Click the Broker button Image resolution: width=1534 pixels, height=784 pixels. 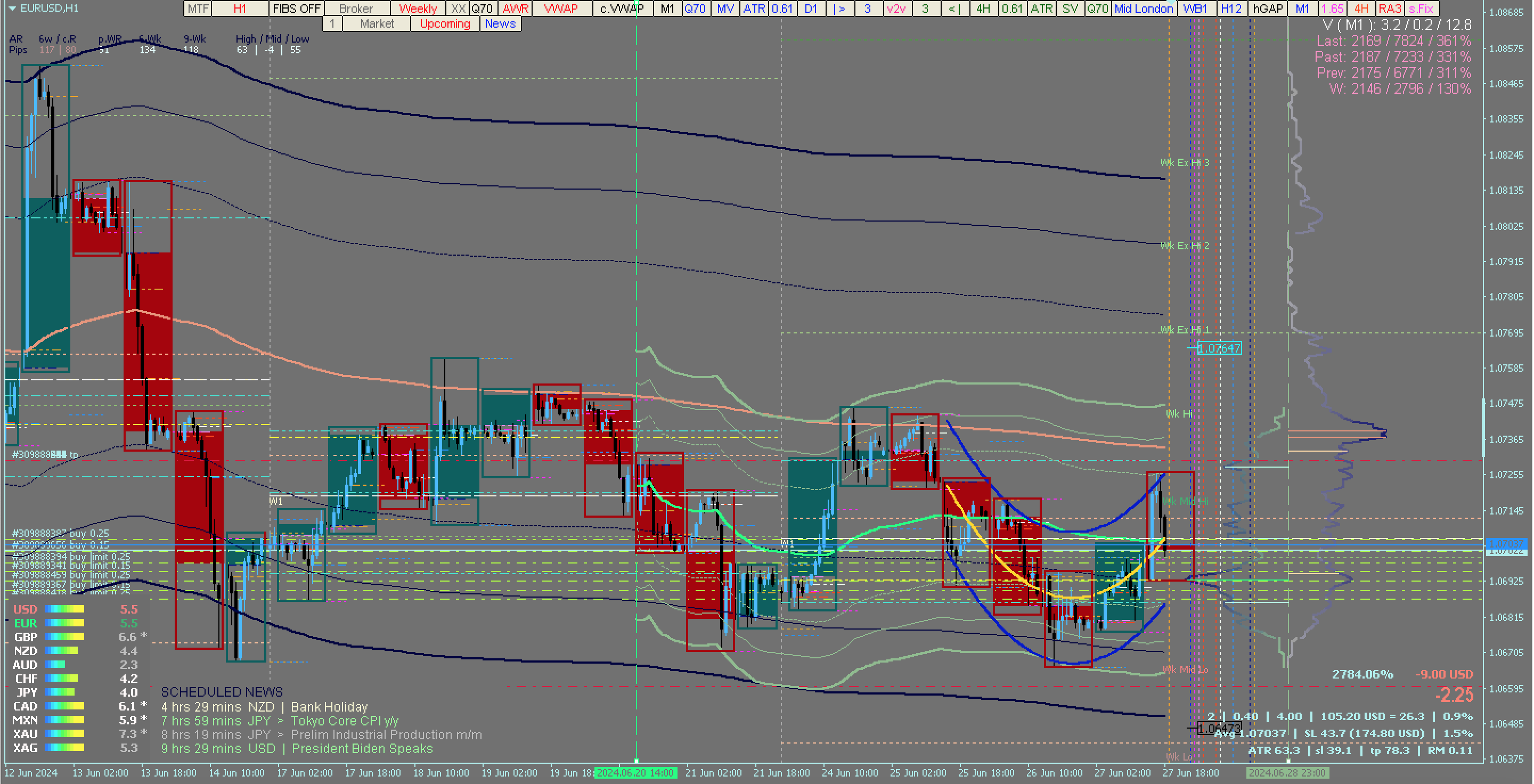pyautogui.click(x=356, y=9)
